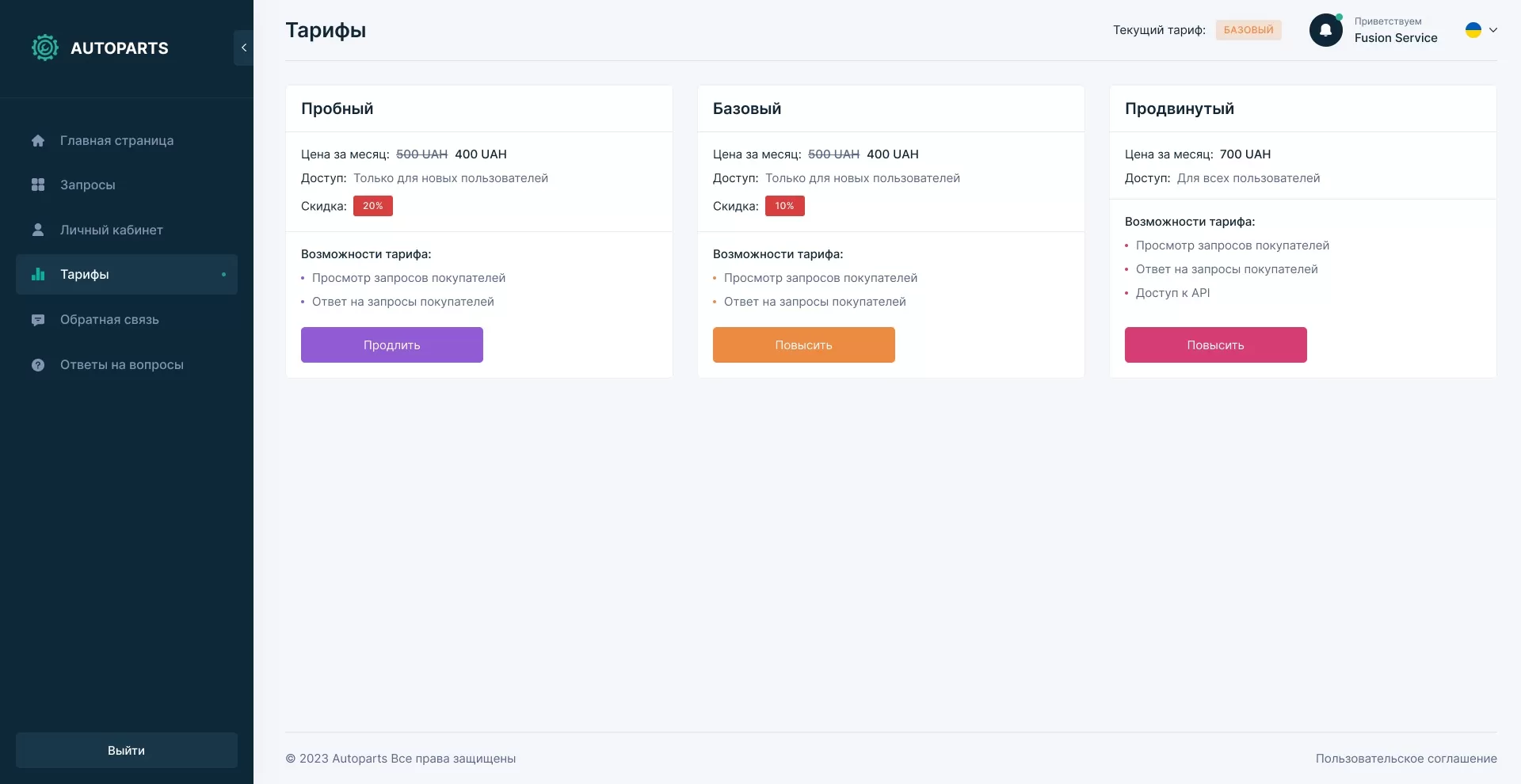
Task: Open Личный кабинет menu item
Action: 127,230
